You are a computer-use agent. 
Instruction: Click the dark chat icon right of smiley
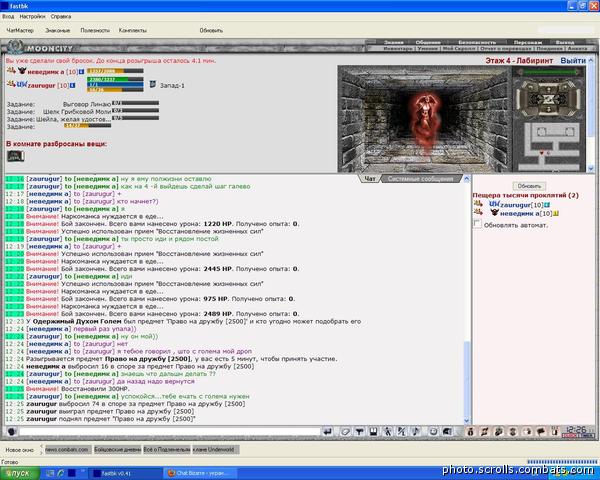447,432
